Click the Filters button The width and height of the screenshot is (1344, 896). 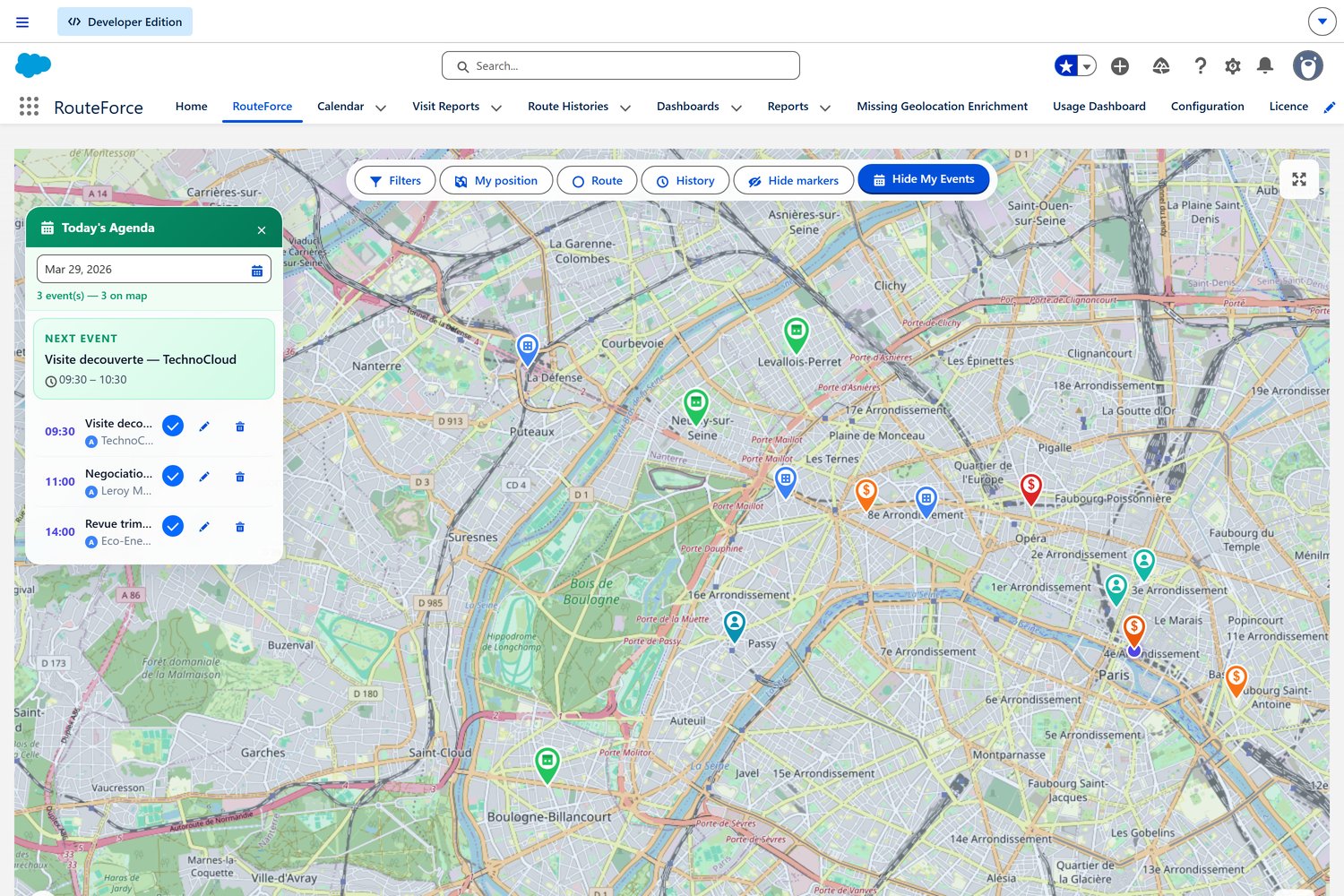point(395,180)
